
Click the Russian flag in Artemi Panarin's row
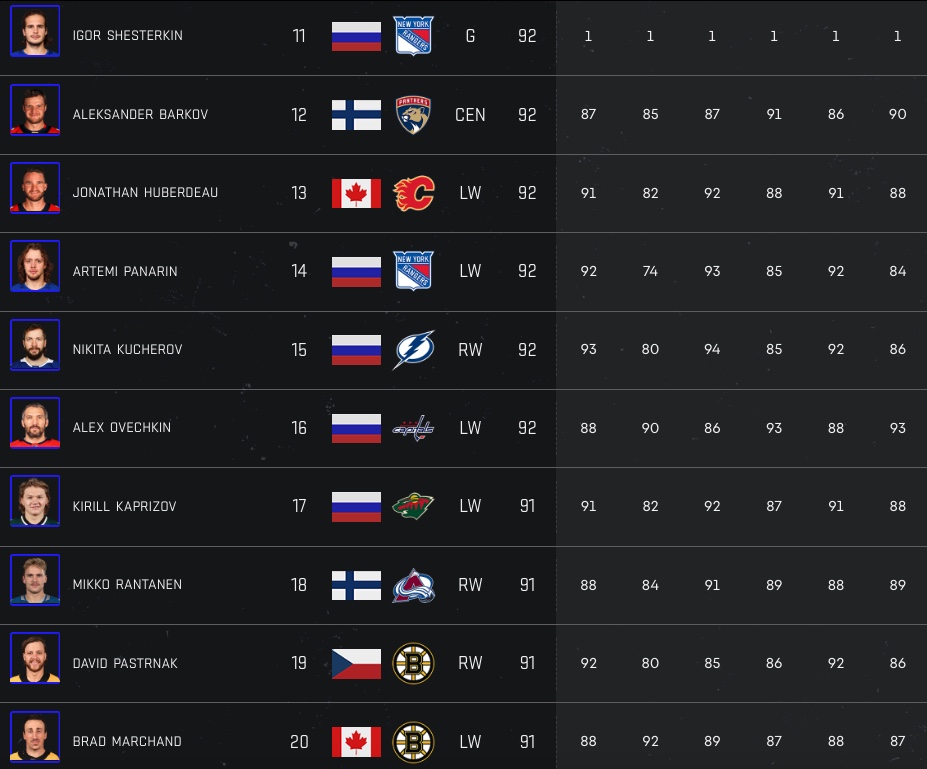(356, 271)
